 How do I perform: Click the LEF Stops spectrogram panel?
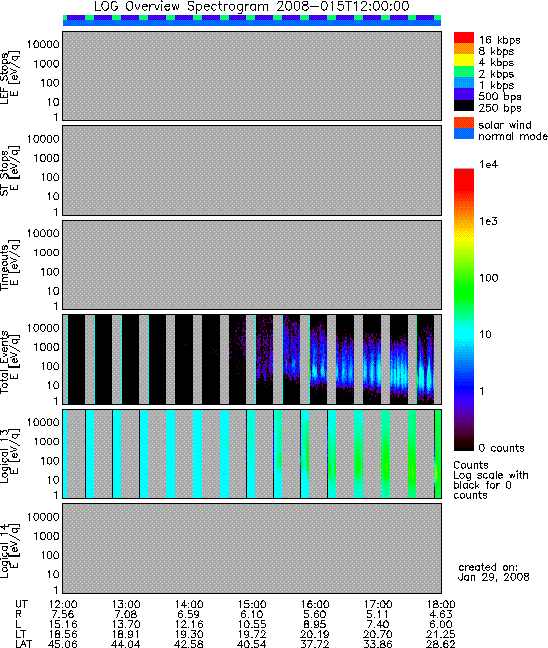(x=252, y=76)
